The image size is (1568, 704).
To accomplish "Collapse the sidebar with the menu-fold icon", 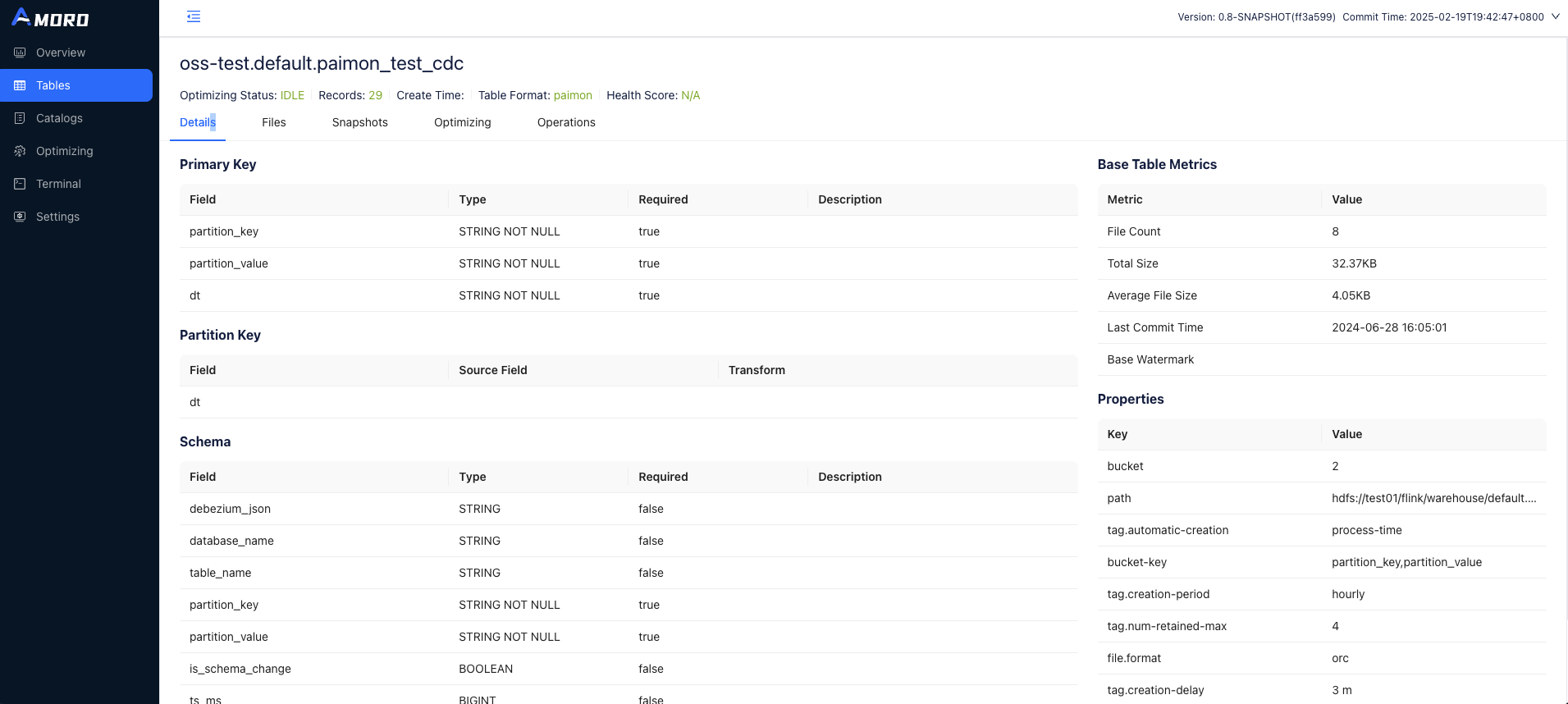I will coord(194,16).
